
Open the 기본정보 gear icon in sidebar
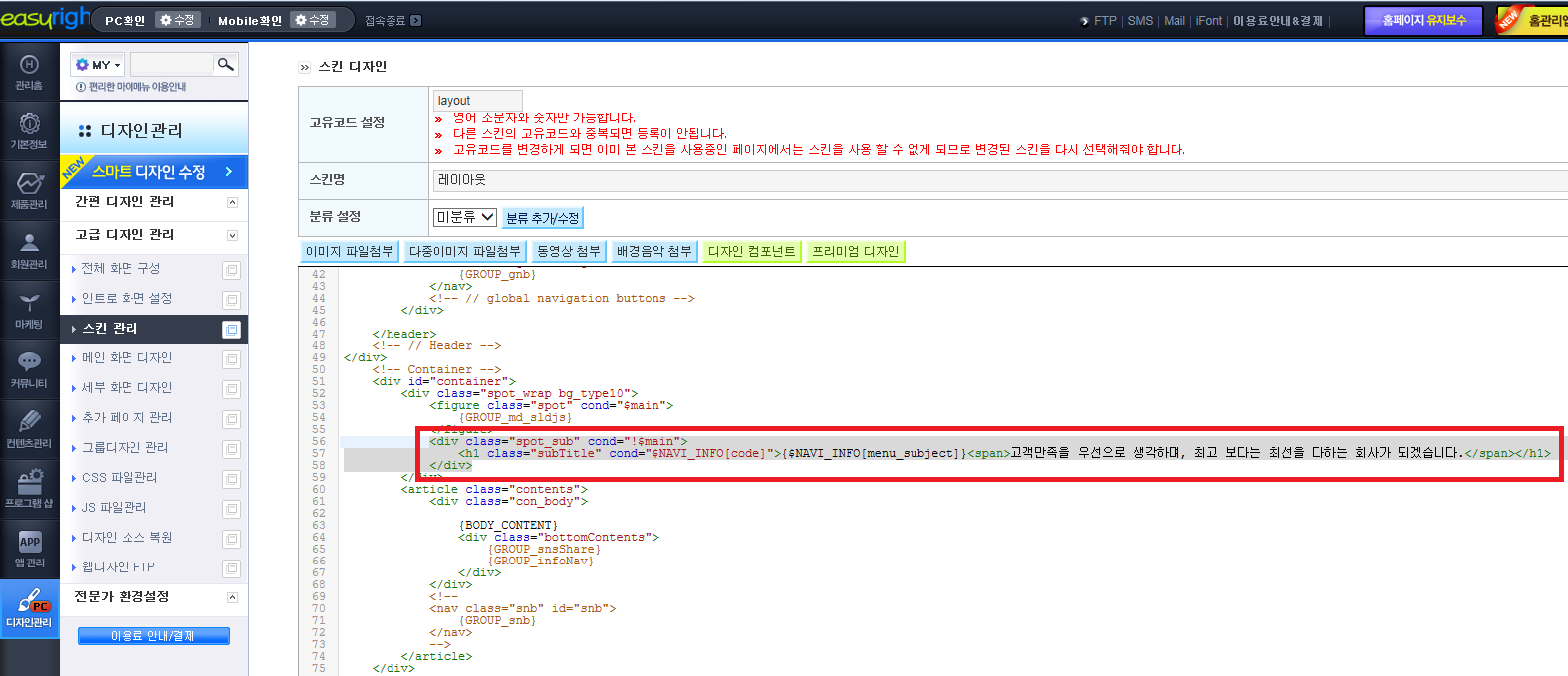point(29,130)
